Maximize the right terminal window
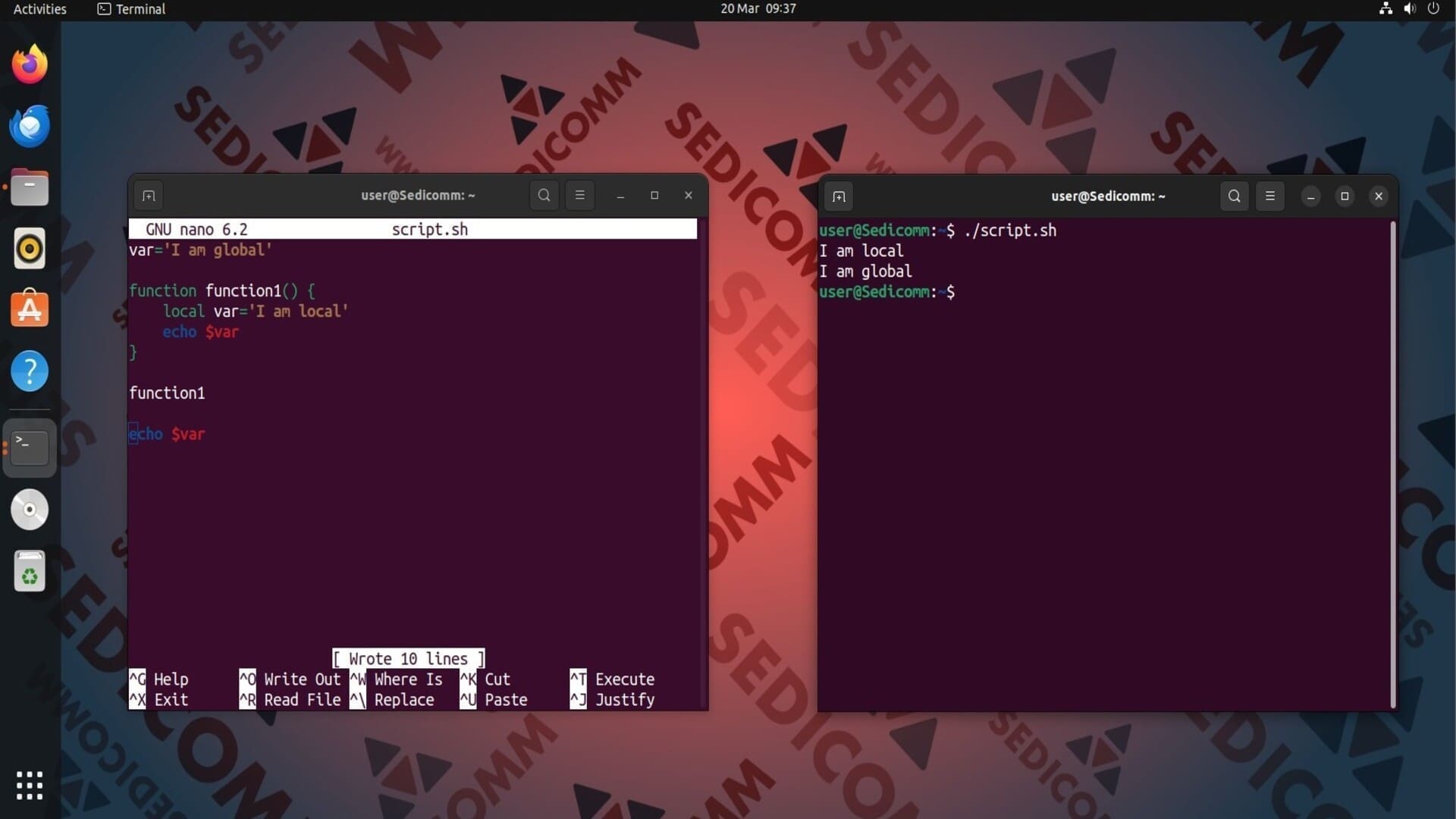The width and height of the screenshot is (1456, 819). pyautogui.click(x=1345, y=196)
